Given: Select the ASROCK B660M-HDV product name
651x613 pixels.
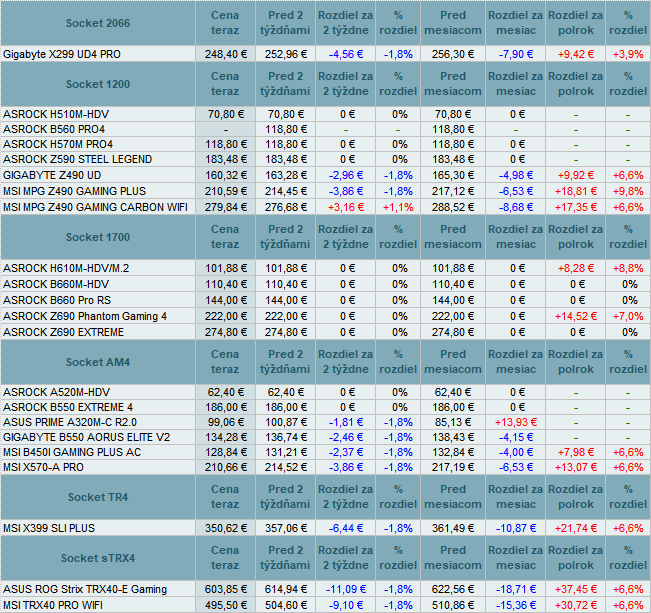Looking at the screenshot, I should tap(56, 284).
